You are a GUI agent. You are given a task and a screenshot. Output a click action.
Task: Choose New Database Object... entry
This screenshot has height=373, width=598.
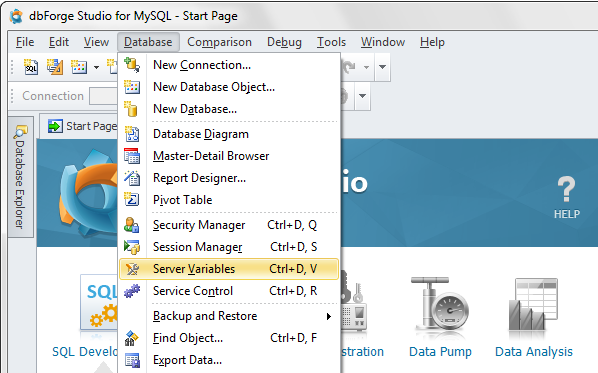pyautogui.click(x=229, y=87)
